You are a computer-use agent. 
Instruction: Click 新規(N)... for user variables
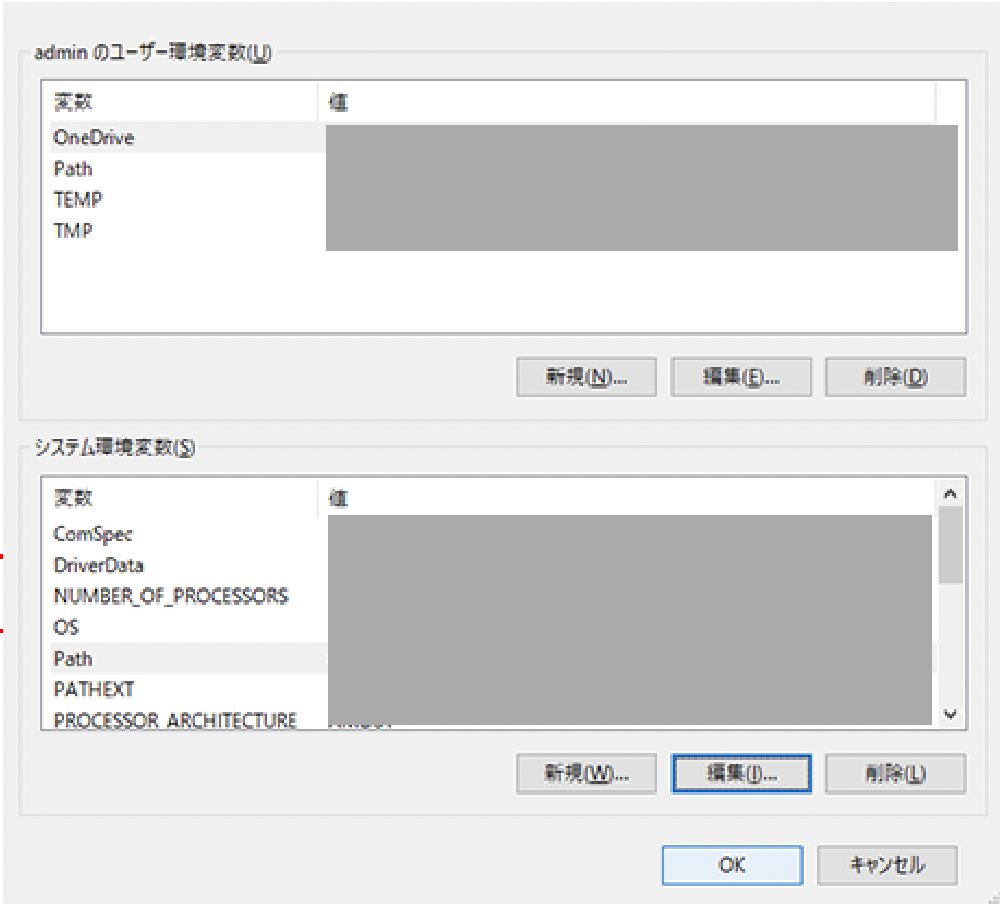(x=586, y=377)
